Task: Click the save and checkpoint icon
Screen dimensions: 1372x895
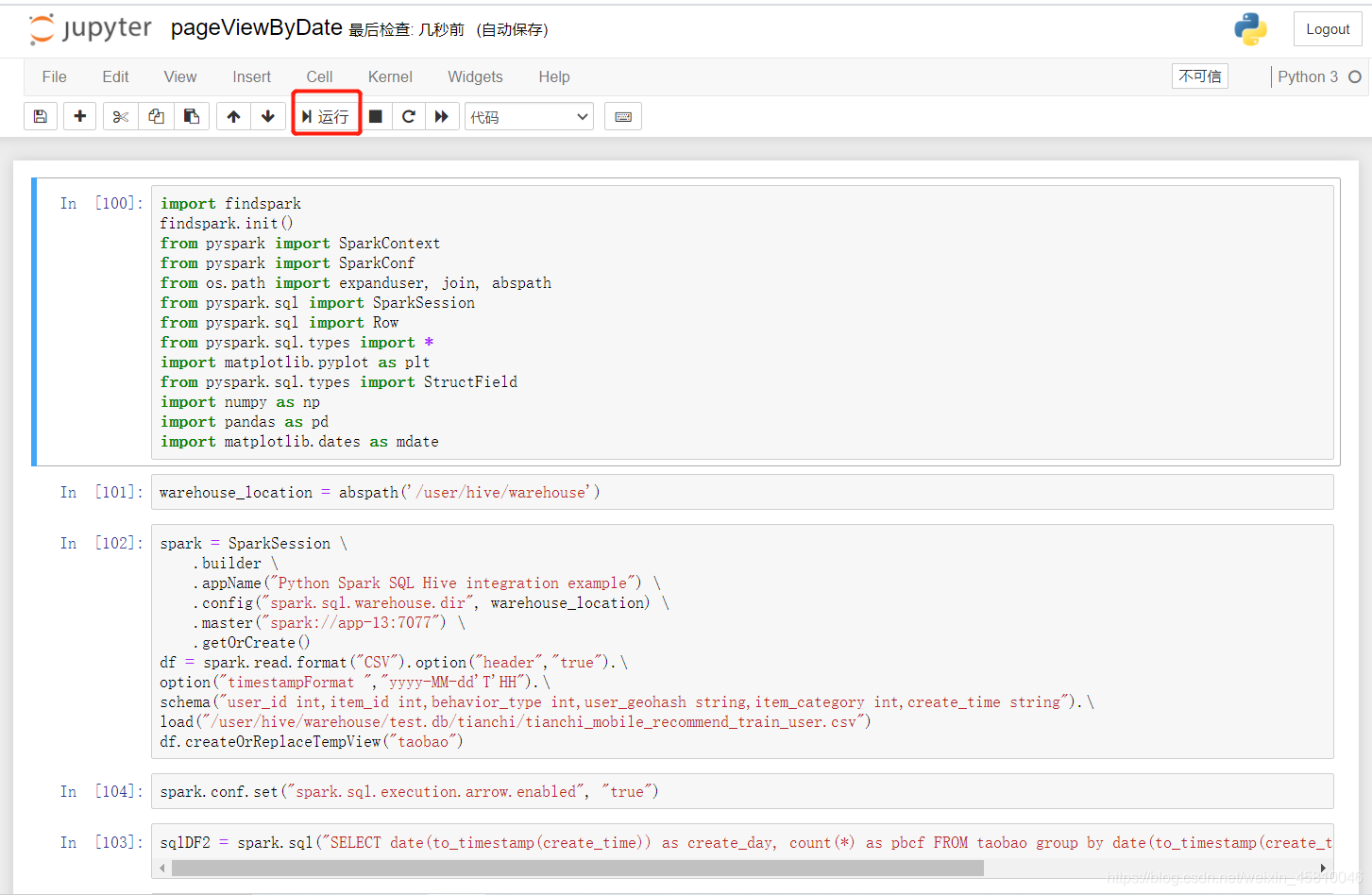Action: [41, 116]
